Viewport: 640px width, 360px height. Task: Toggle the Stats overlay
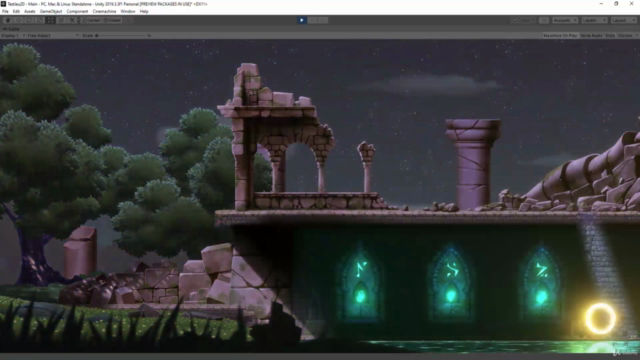[610, 36]
